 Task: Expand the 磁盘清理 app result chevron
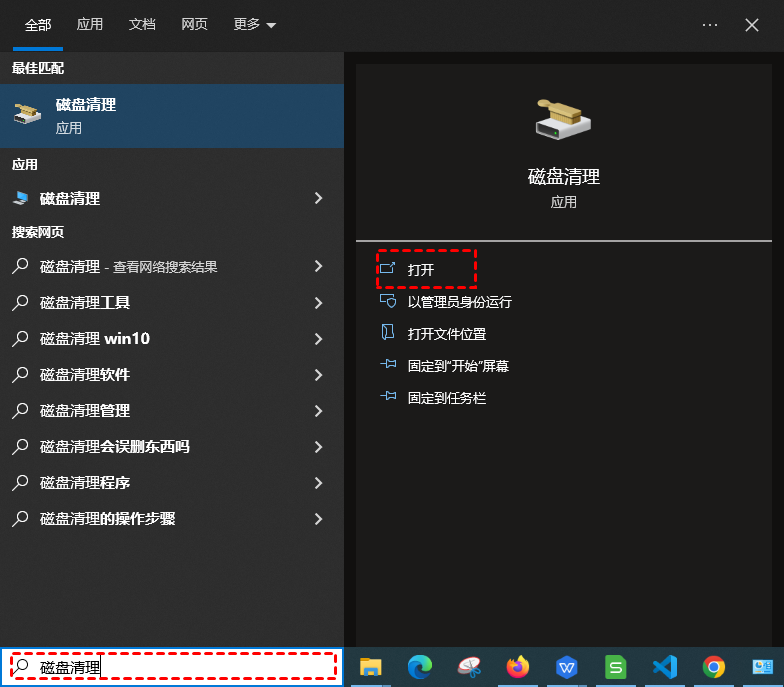click(318, 198)
